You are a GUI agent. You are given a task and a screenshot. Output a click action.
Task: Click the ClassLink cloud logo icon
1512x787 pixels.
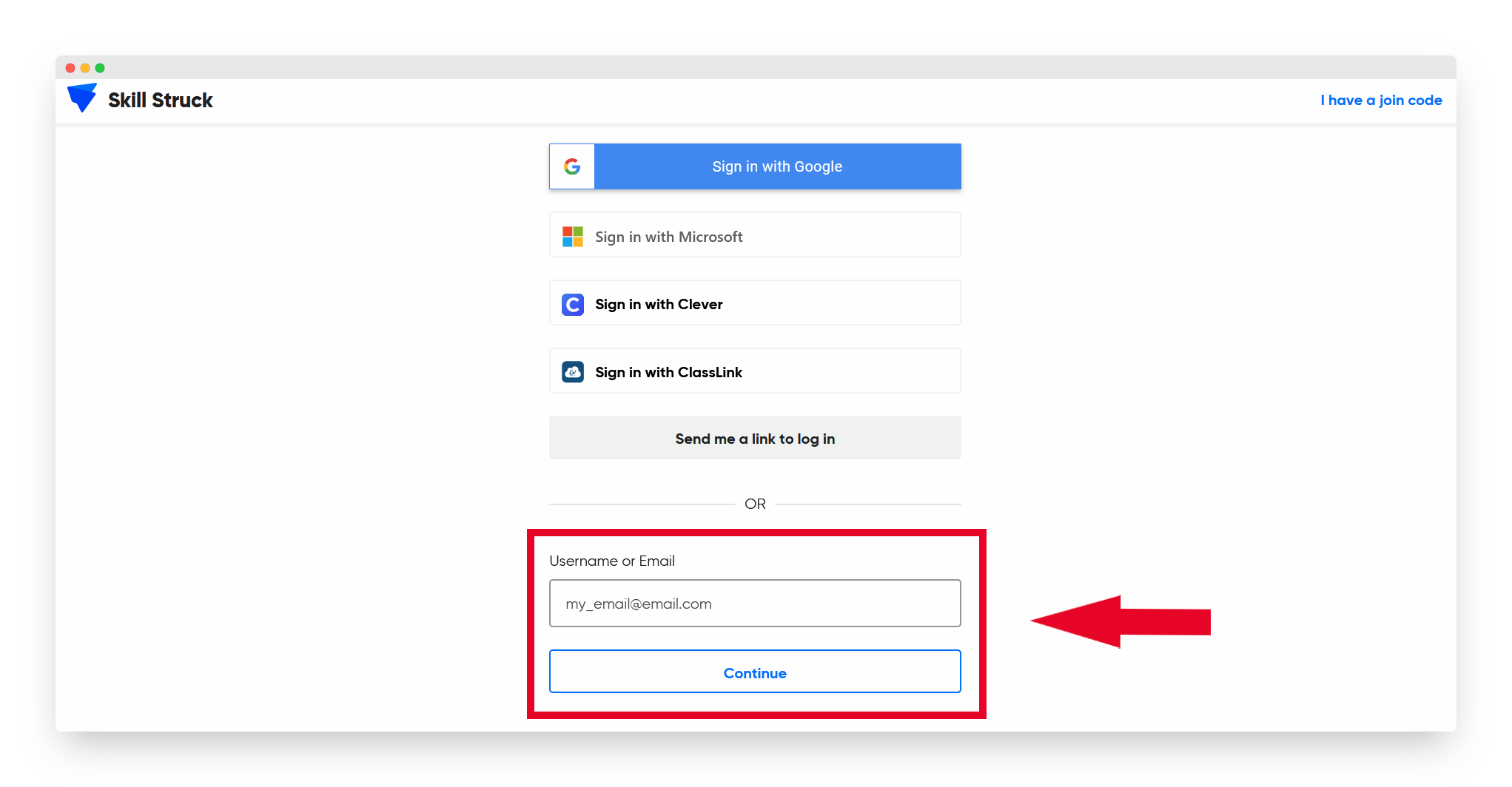point(573,371)
